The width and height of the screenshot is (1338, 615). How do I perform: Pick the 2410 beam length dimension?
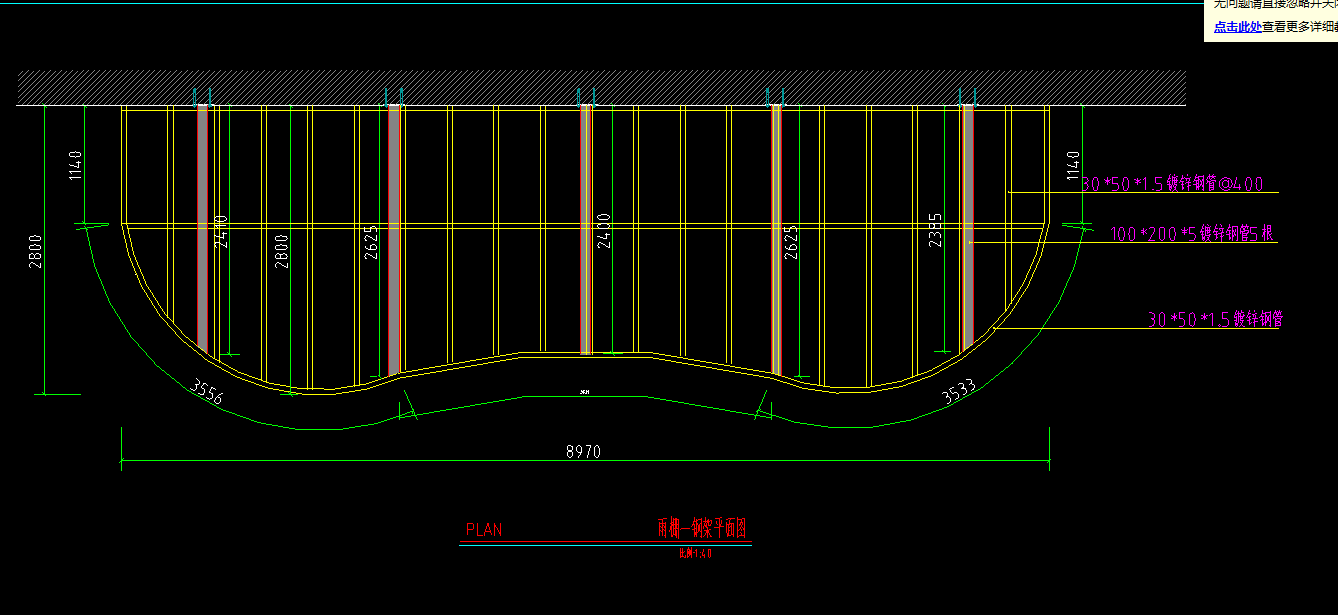tap(222, 231)
